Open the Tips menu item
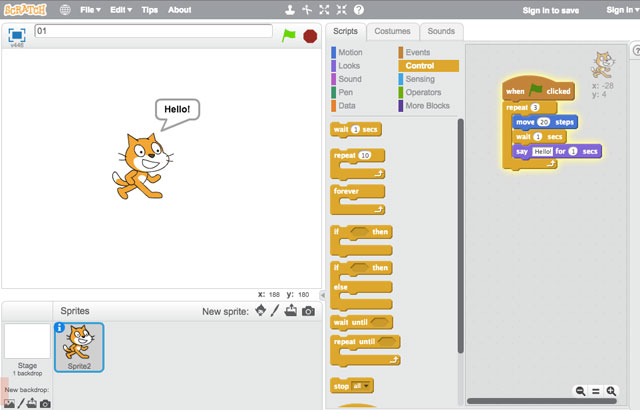This screenshot has width=640, height=410. [149, 10]
